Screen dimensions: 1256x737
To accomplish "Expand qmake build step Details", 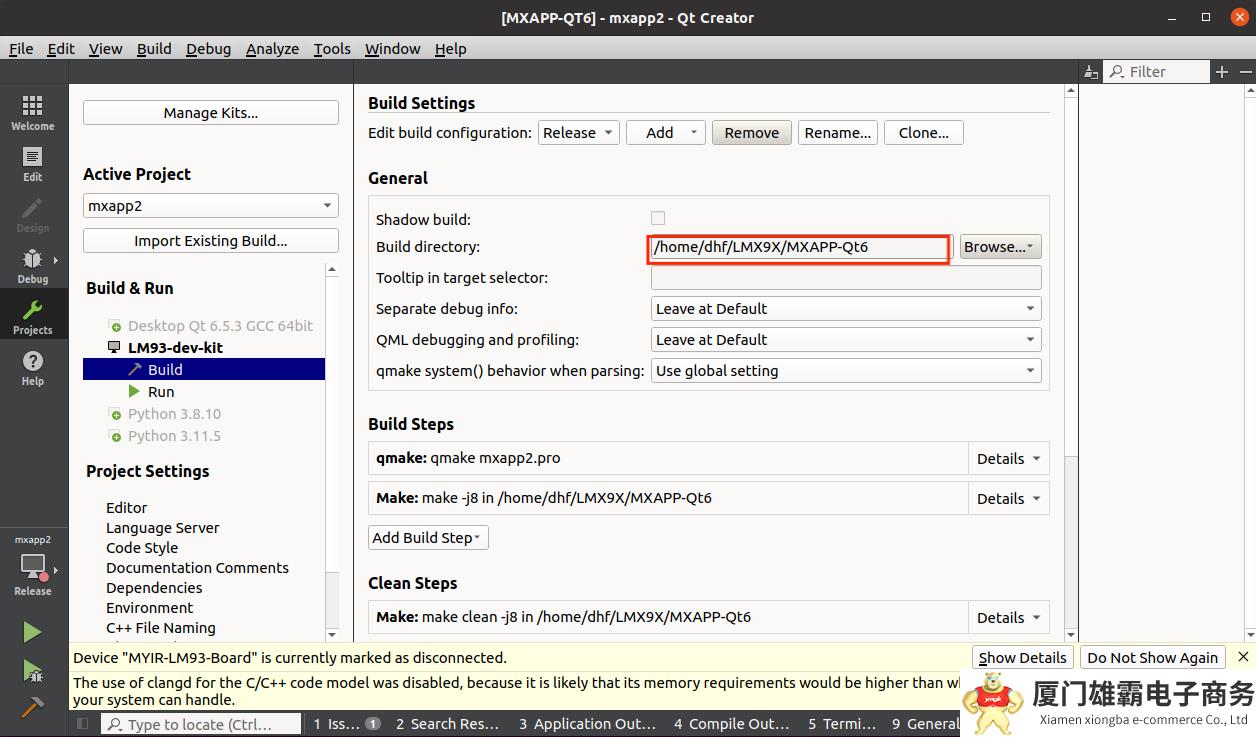I will coord(1008,459).
